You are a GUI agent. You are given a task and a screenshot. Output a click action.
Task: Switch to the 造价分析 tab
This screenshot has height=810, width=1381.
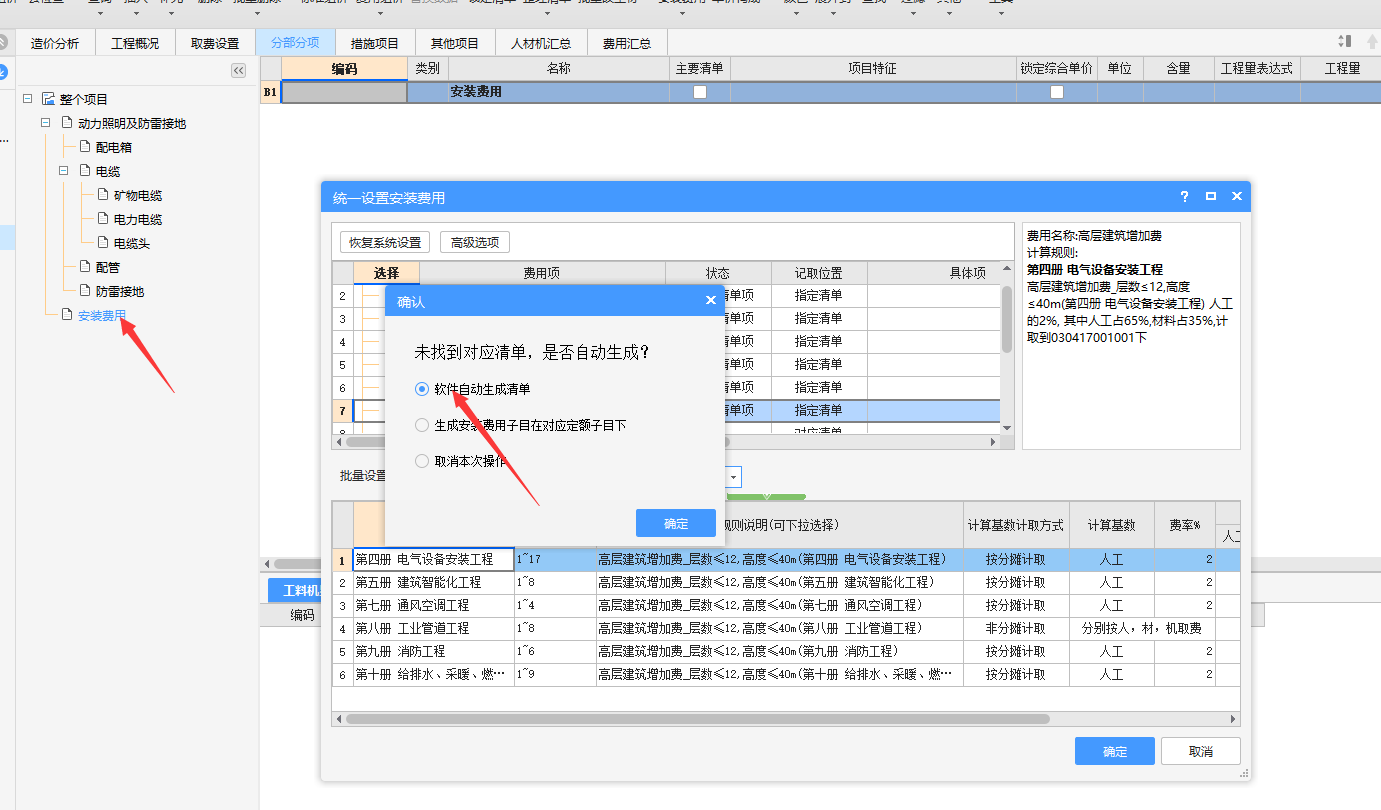click(55, 43)
